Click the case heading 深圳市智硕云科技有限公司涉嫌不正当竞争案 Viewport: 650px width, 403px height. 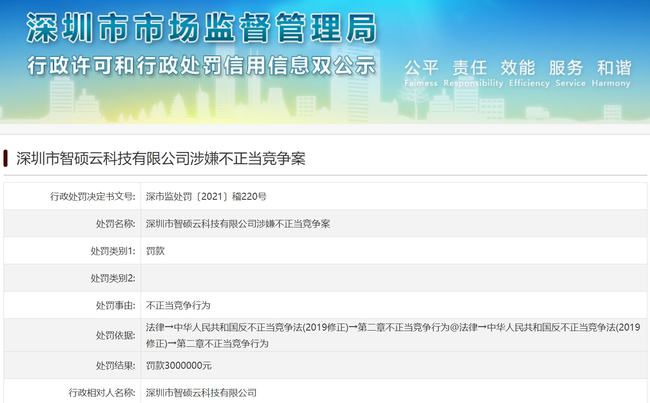coord(161,158)
